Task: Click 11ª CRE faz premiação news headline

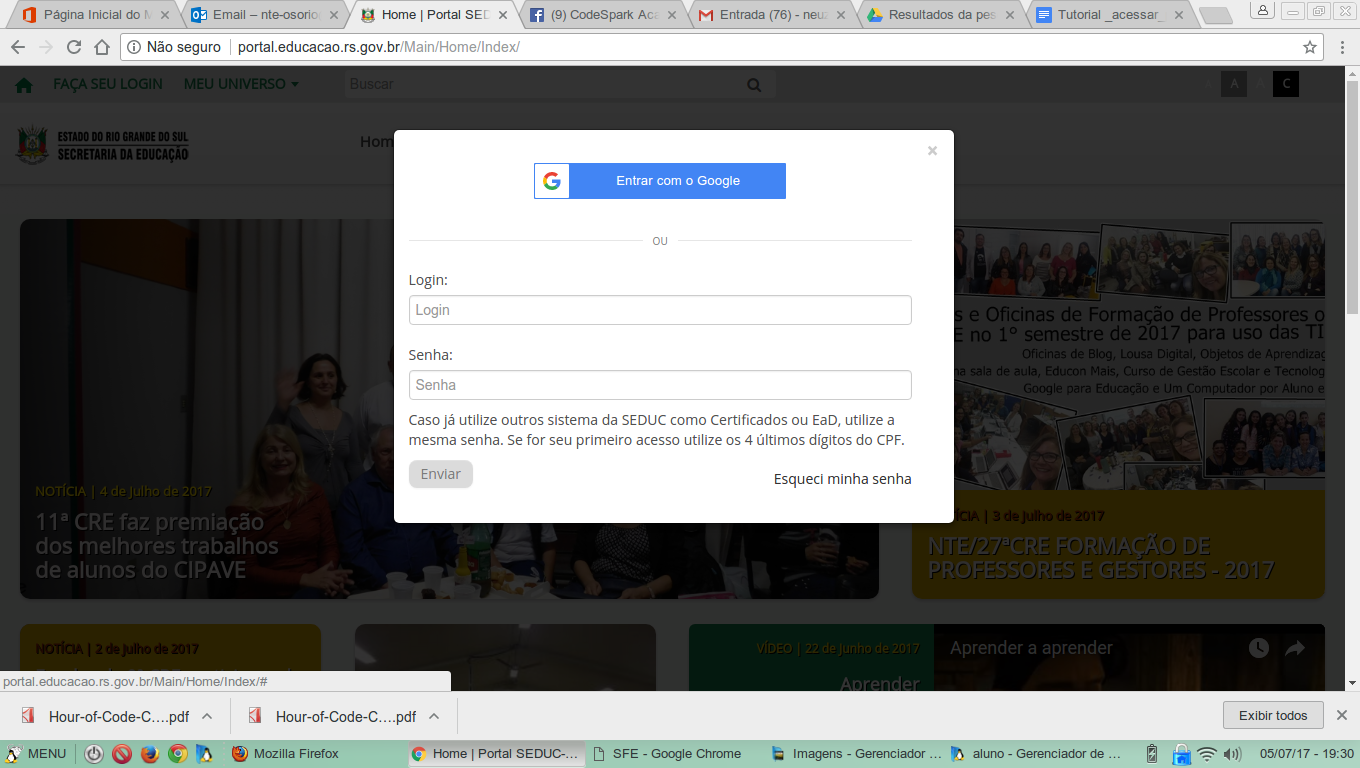Action: (x=157, y=546)
